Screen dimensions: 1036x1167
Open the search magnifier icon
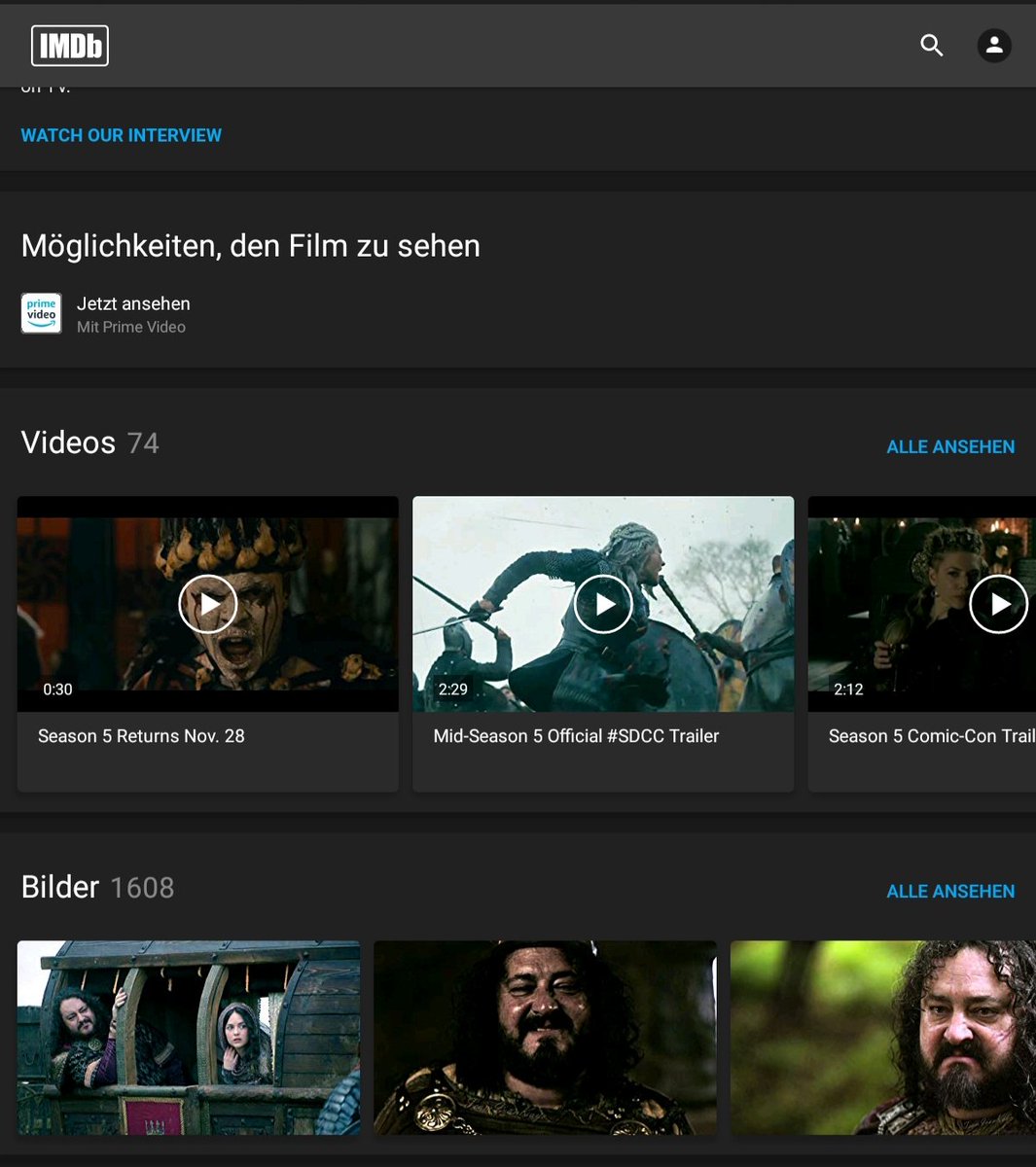click(x=932, y=45)
